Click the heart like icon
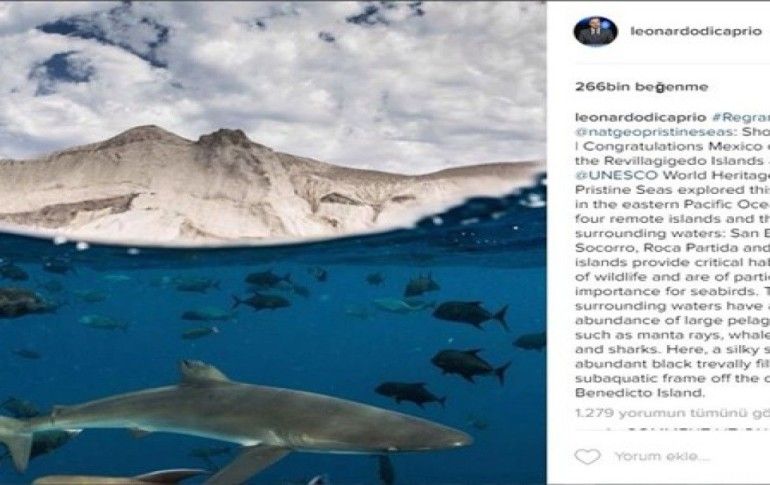 click(587, 457)
